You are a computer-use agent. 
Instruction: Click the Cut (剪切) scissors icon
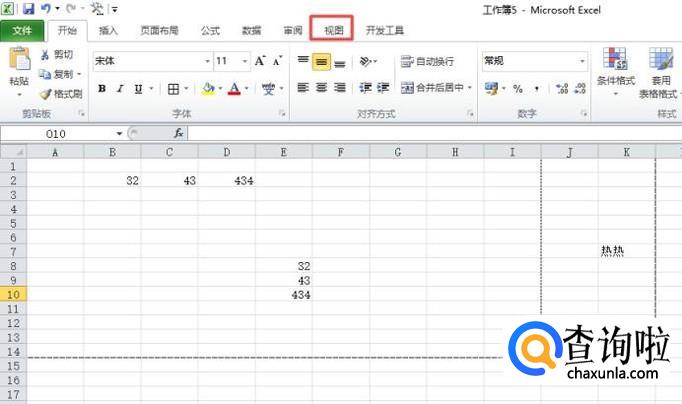(x=45, y=54)
